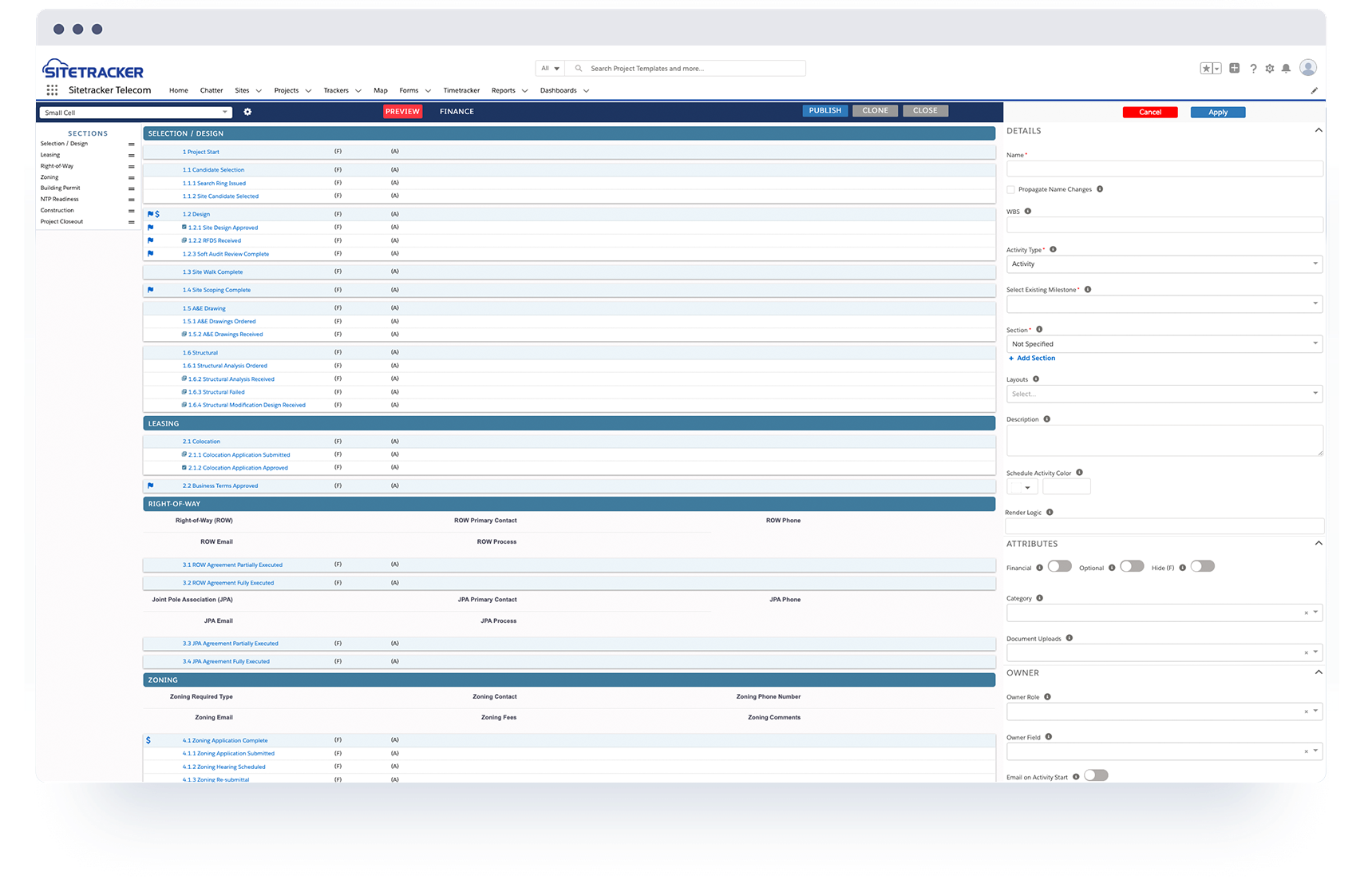
Task: Enable the Financial toggle
Action: [1059, 567]
